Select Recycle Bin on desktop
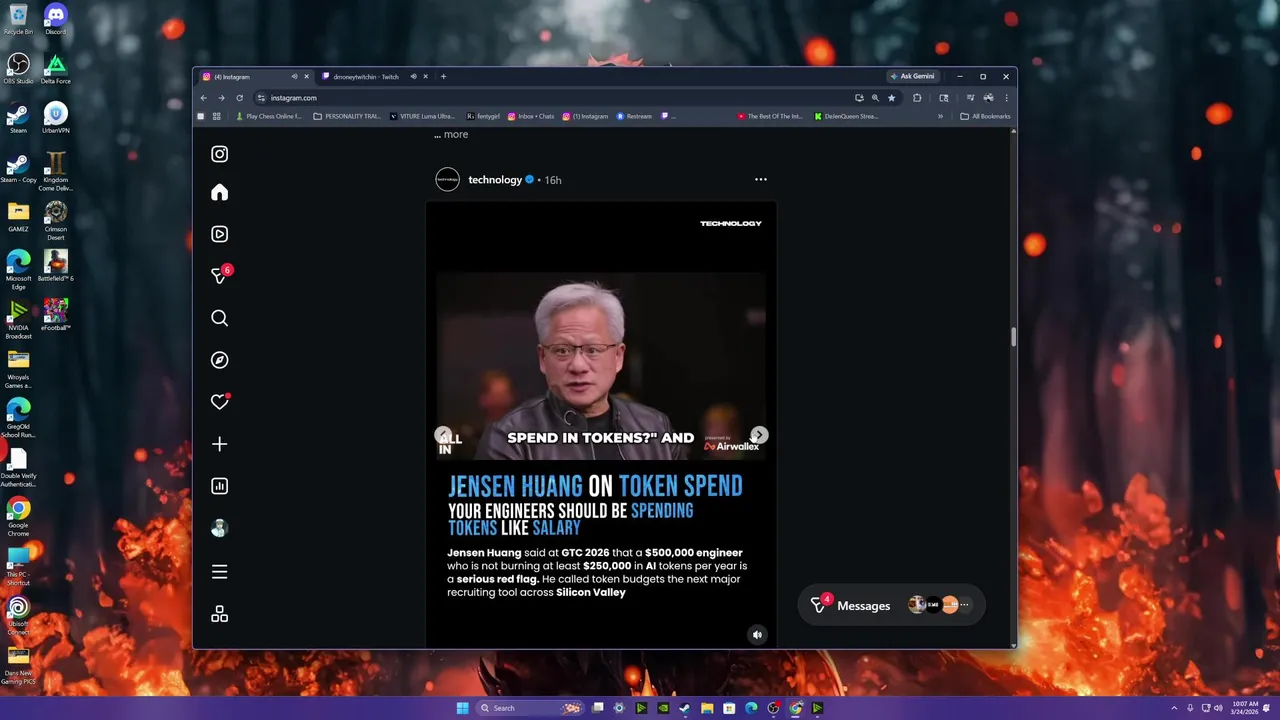This screenshot has width=1280, height=720. [18, 19]
